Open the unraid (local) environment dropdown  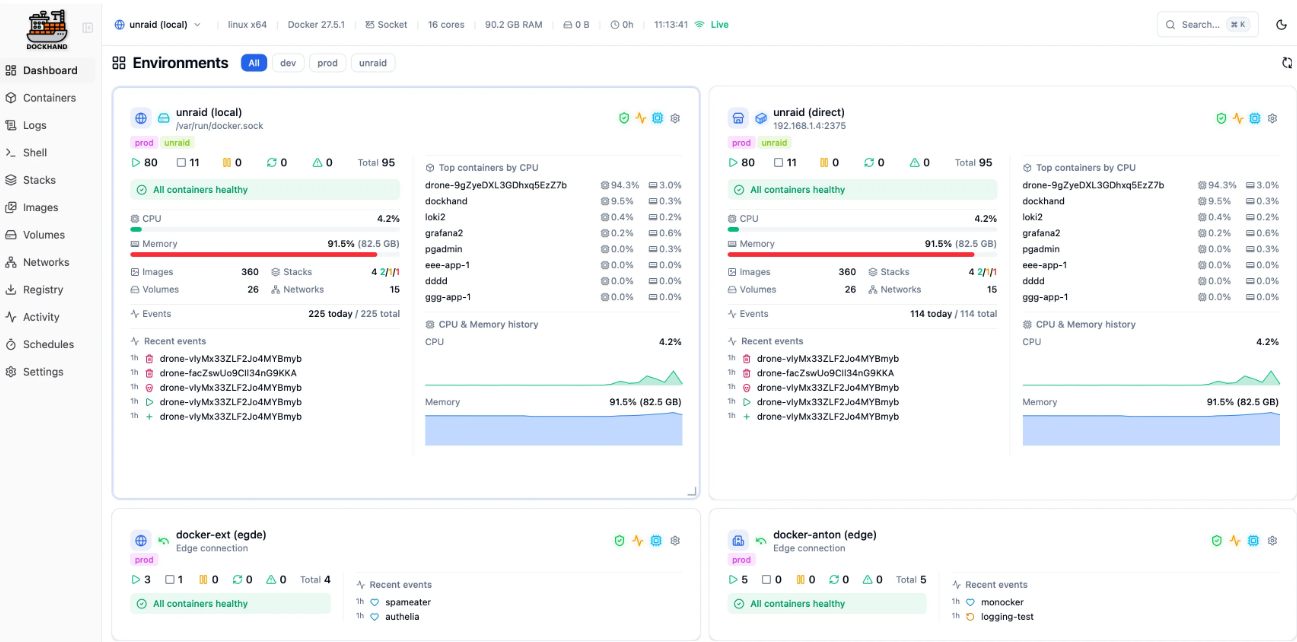(x=158, y=25)
